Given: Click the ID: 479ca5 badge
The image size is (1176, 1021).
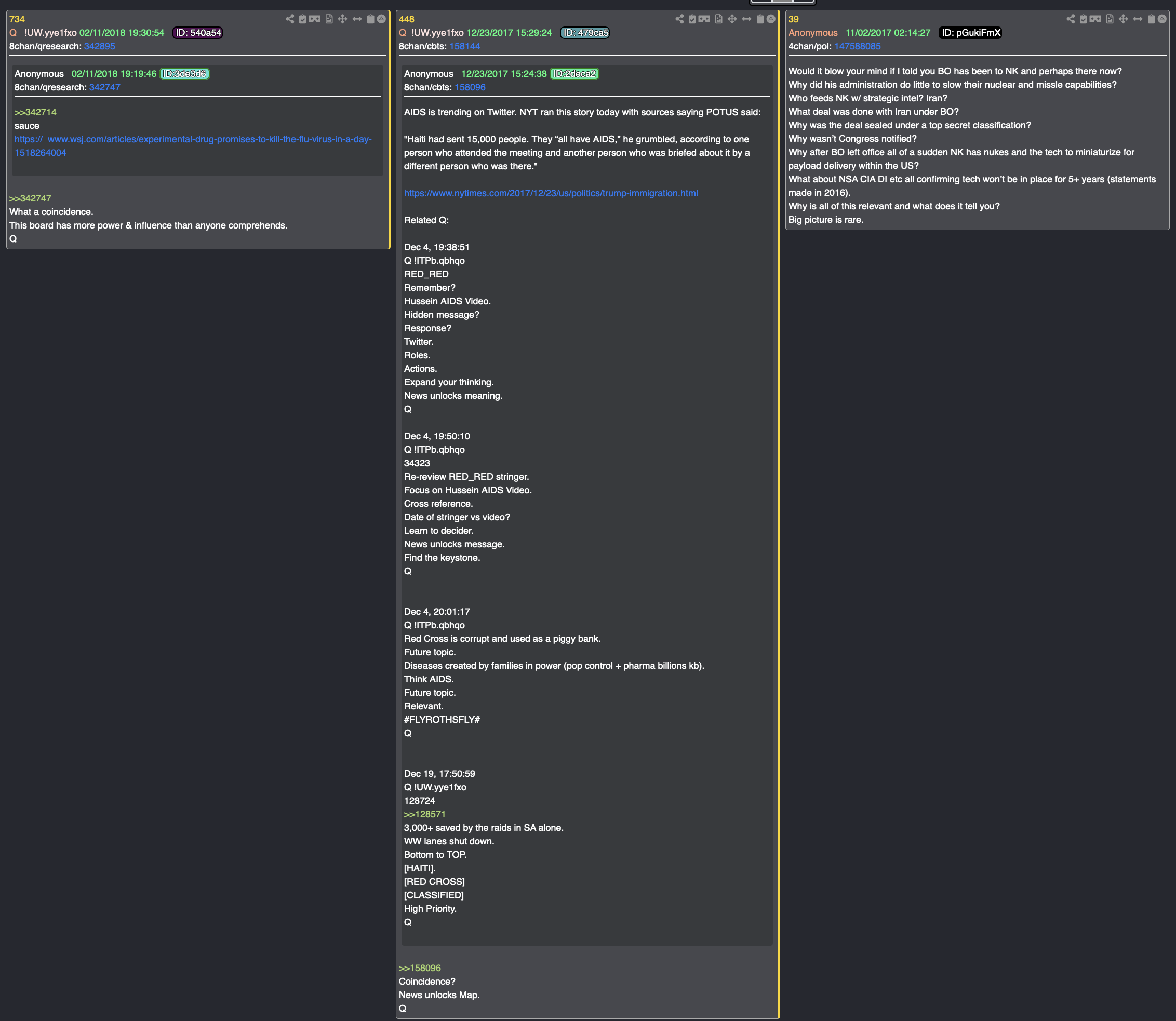Looking at the screenshot, I should pos(585,33).
